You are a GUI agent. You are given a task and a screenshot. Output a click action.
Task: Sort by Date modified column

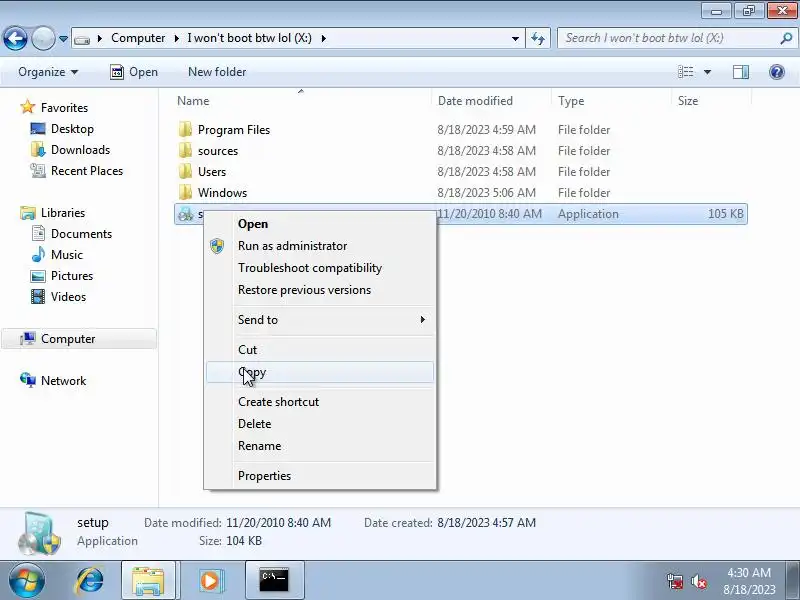pyautogui.click(x=491, y=101)
